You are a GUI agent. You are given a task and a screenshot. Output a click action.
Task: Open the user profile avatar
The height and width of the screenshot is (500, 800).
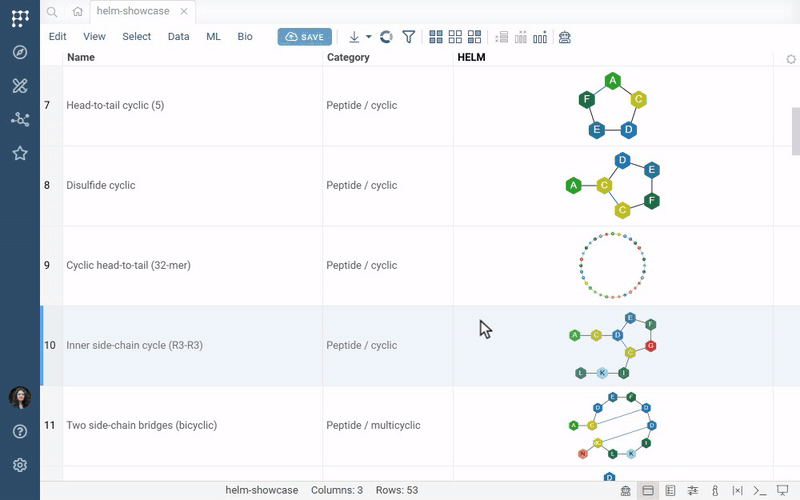coord(20,397)
